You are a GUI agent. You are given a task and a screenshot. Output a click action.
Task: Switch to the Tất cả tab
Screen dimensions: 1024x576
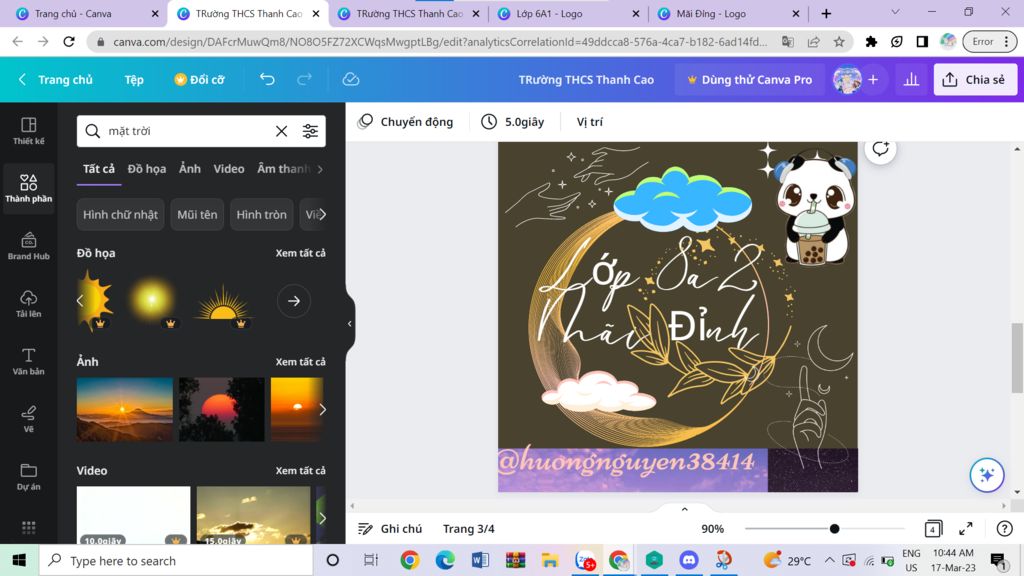click(99, 169)
